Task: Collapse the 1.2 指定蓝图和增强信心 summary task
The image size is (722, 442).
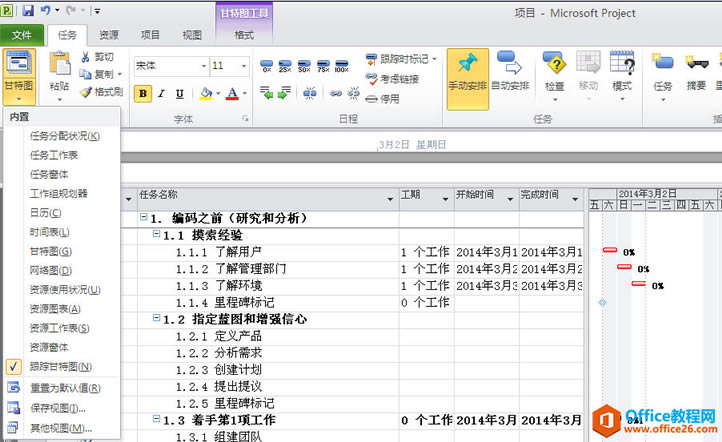Action: click(x=157, y=318)
